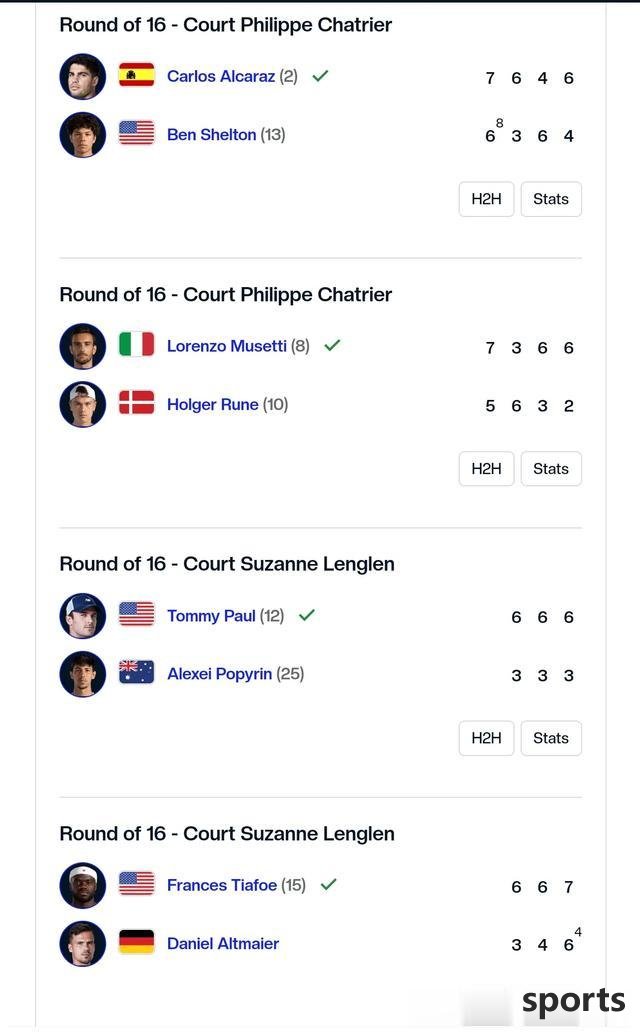This screenshot has width=640, height=1032.
Task: Open H2H for Musetti vs Rune
Action: click(487, 469)
